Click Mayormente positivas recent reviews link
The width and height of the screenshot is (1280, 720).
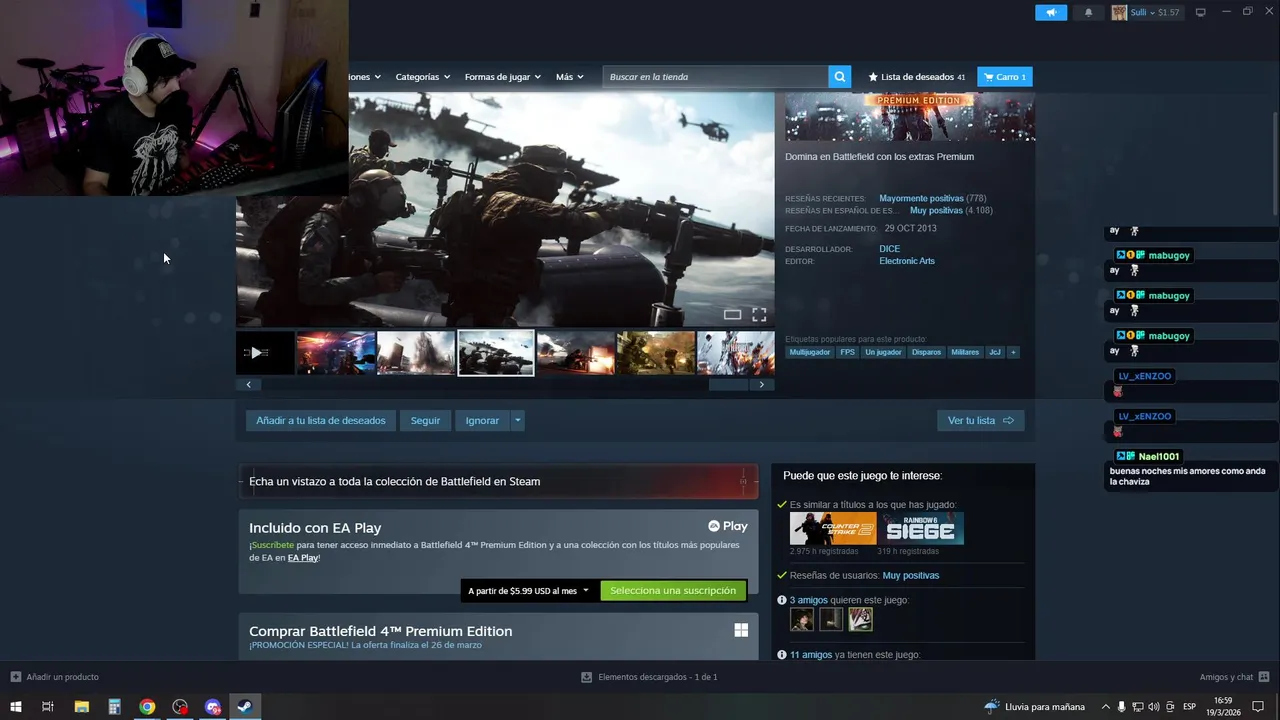[921, 198]
